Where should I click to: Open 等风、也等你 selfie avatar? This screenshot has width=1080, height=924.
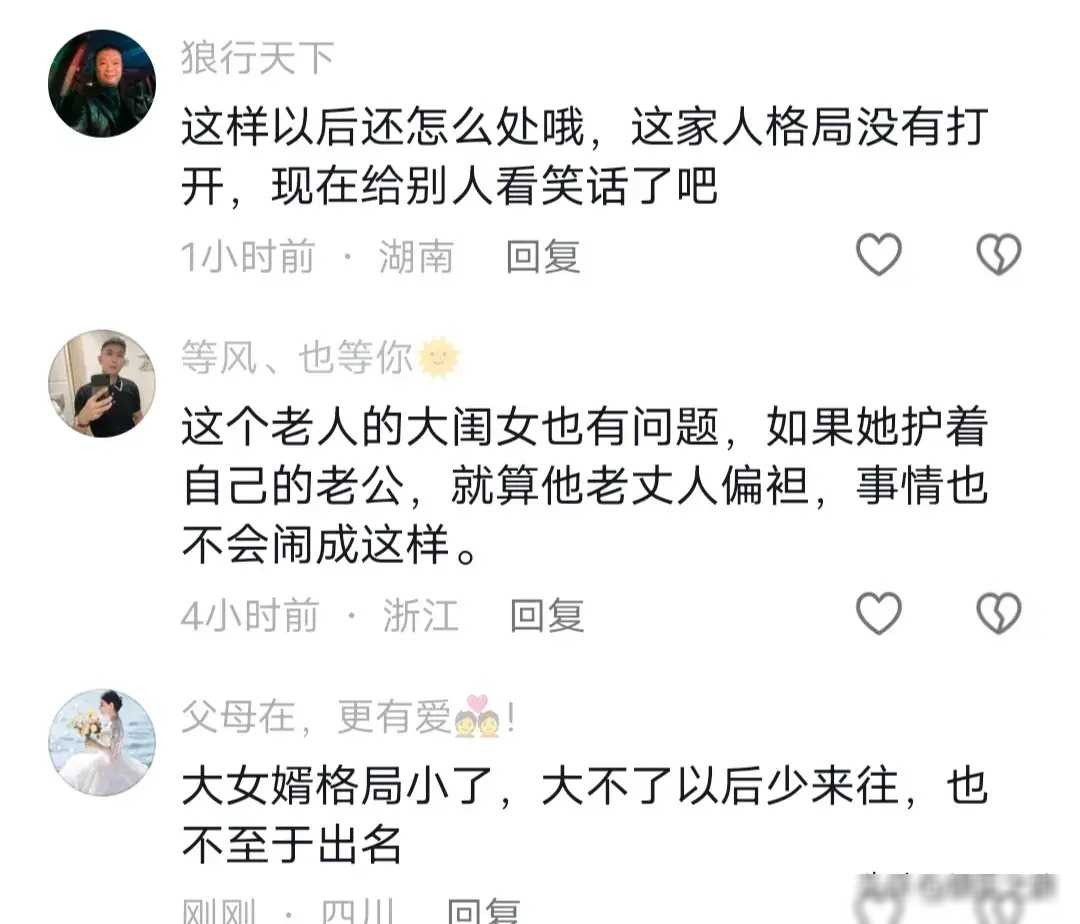coord(102,384)
